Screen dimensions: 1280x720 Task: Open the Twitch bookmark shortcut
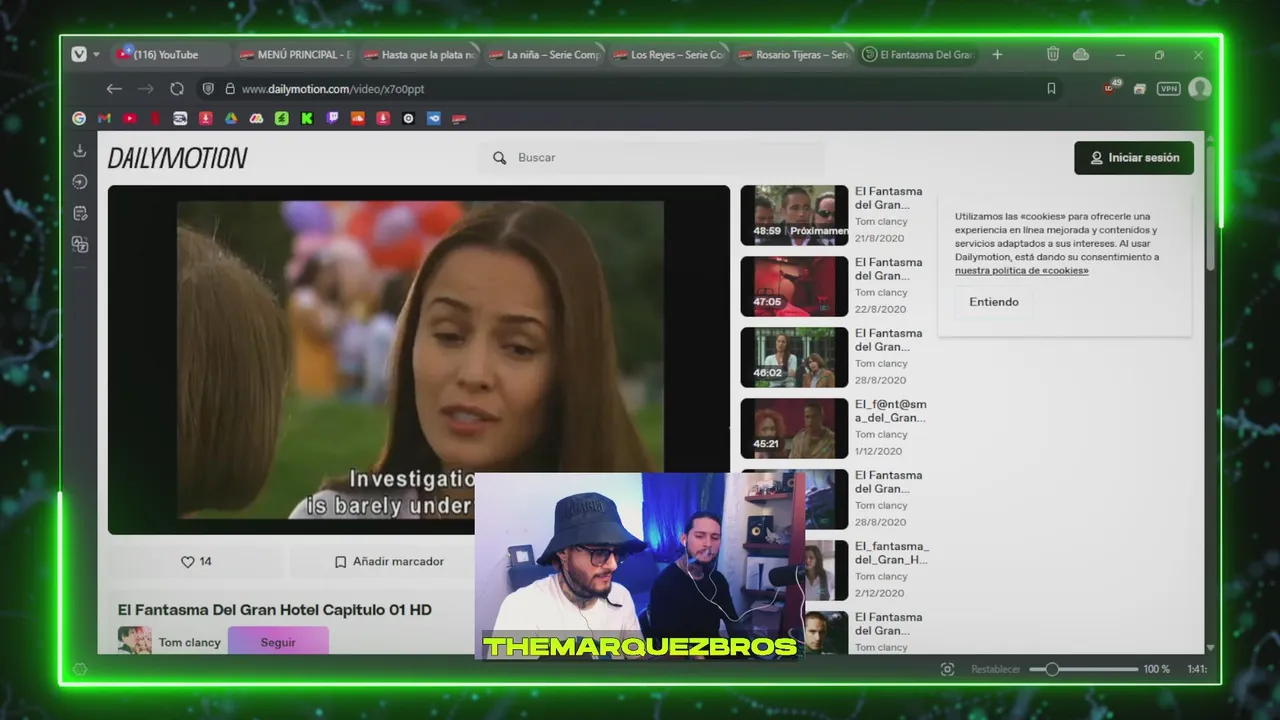[332, 118]
